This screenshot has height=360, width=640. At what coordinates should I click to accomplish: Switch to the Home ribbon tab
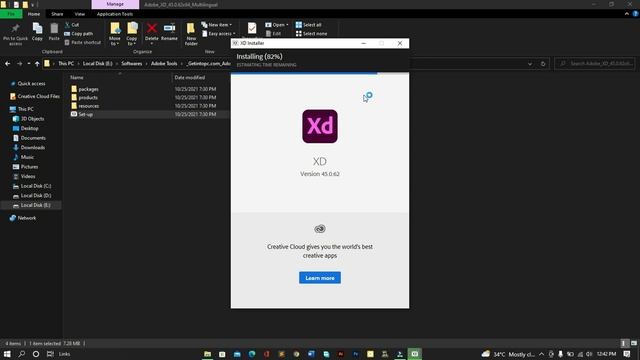(x=34, y=14)
